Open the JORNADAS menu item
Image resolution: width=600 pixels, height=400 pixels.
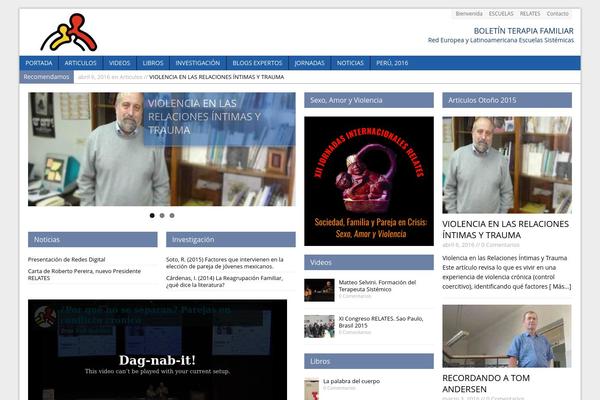[x=310, y=63]
